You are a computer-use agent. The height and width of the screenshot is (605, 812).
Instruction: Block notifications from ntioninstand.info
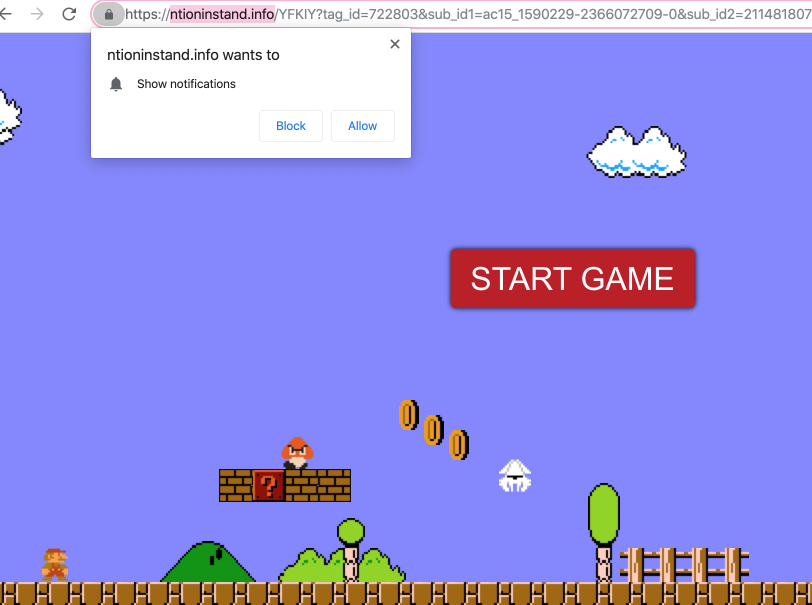(x=291, y=126)
